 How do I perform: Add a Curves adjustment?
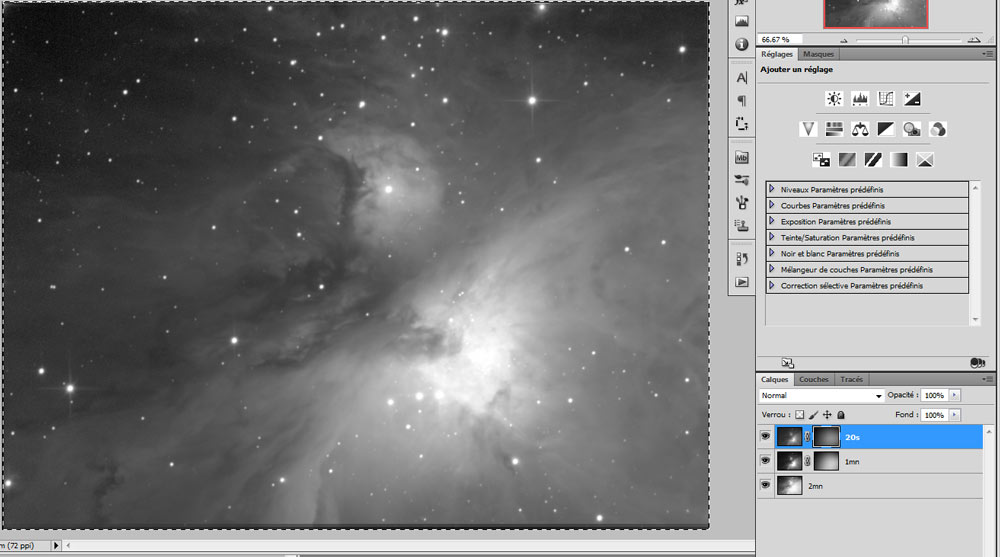pos(886,99)
